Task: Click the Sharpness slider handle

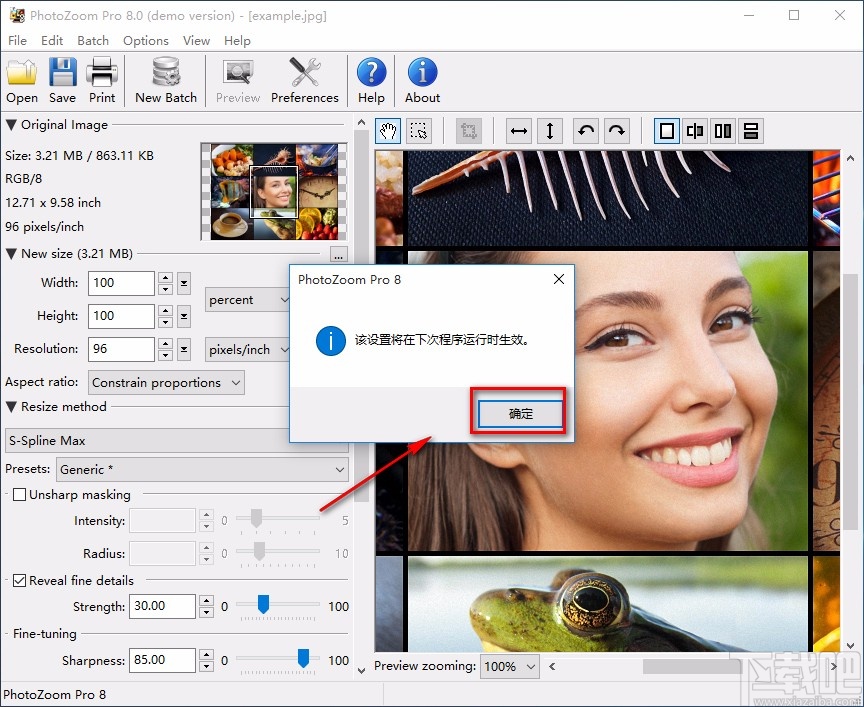Action: pyautogui.click(x=303, y=658)
